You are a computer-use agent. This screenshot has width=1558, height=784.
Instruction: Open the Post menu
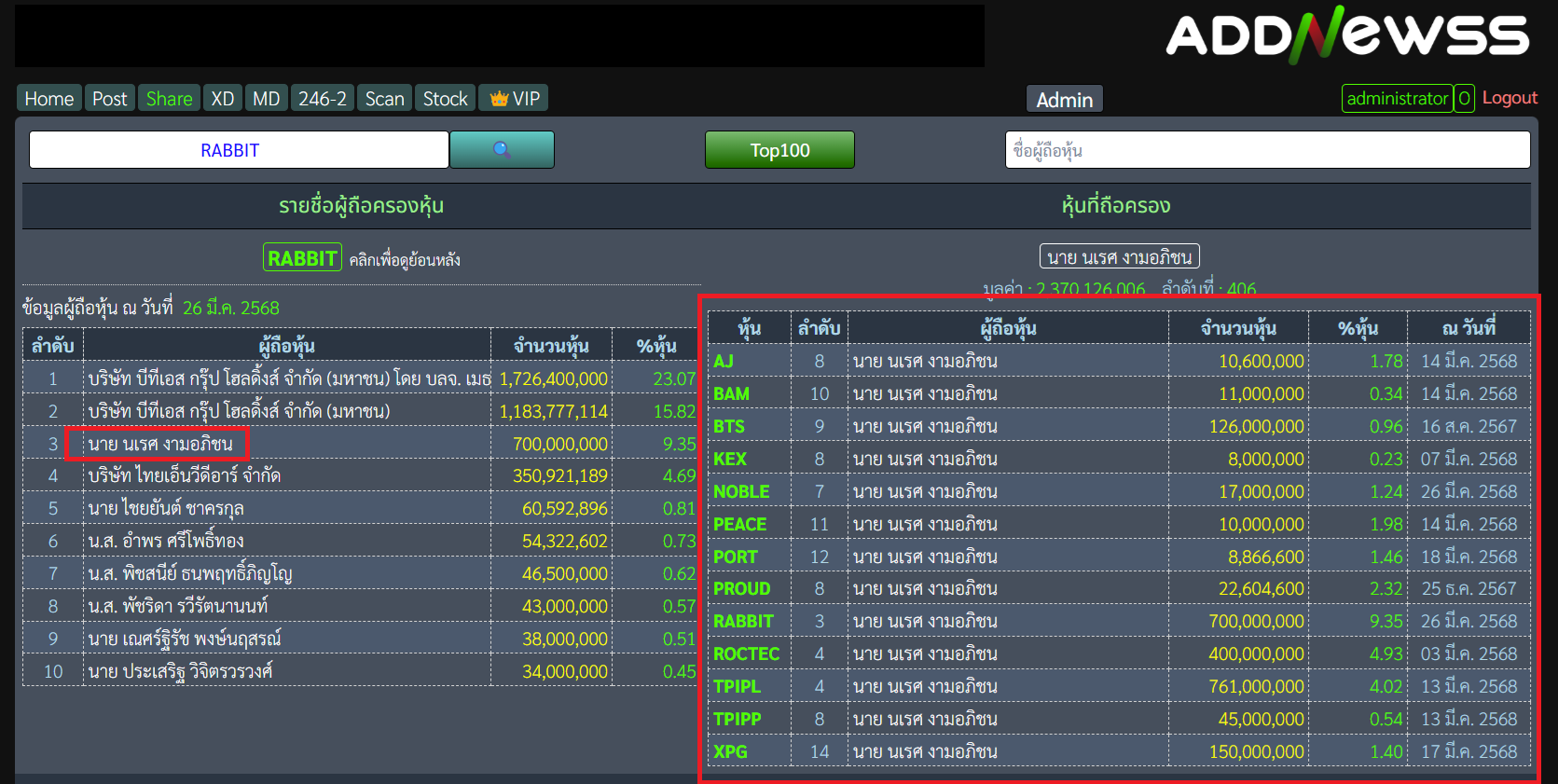click(109, 98)
